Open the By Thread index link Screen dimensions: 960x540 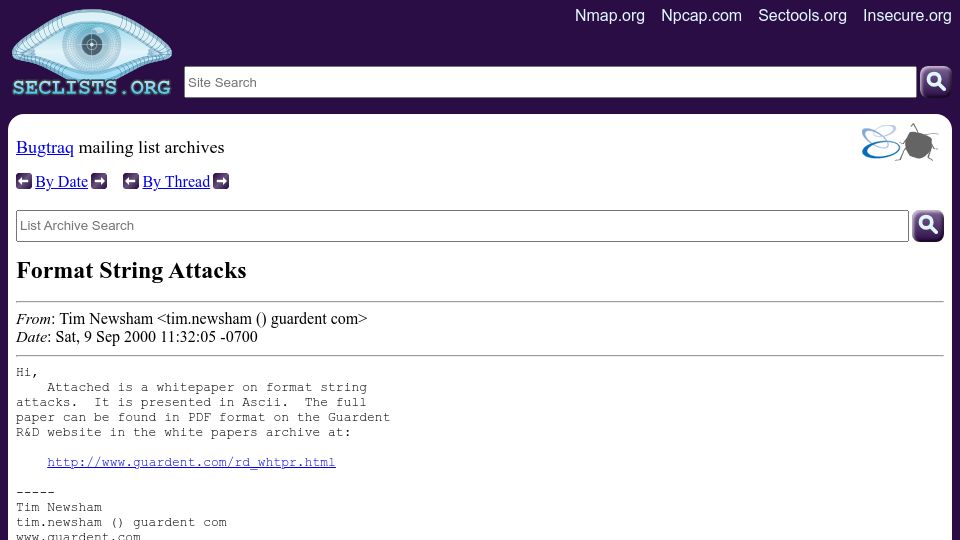pyautogui.click(x=176, y=182)
